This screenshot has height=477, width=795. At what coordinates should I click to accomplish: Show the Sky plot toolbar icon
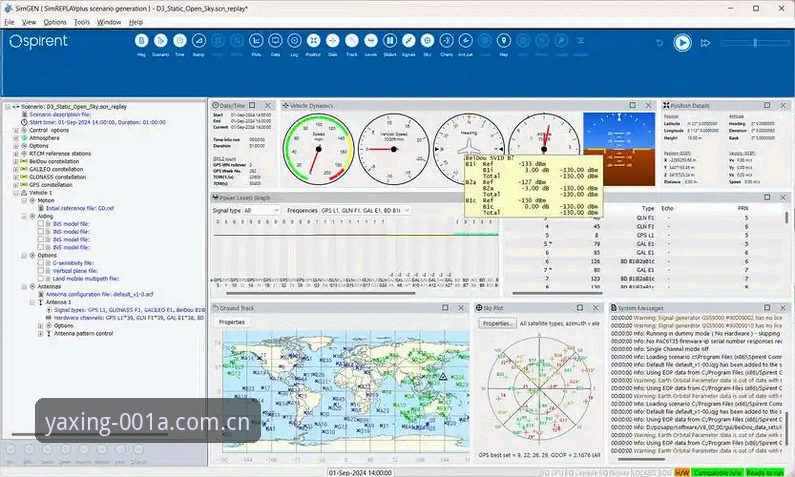(427, 41)
